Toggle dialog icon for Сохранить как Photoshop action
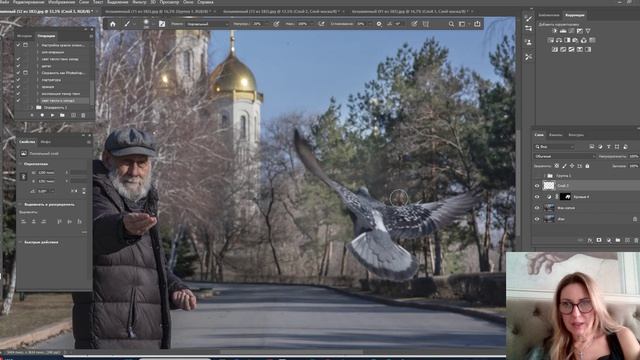640x360 pixels. [25, 73]
